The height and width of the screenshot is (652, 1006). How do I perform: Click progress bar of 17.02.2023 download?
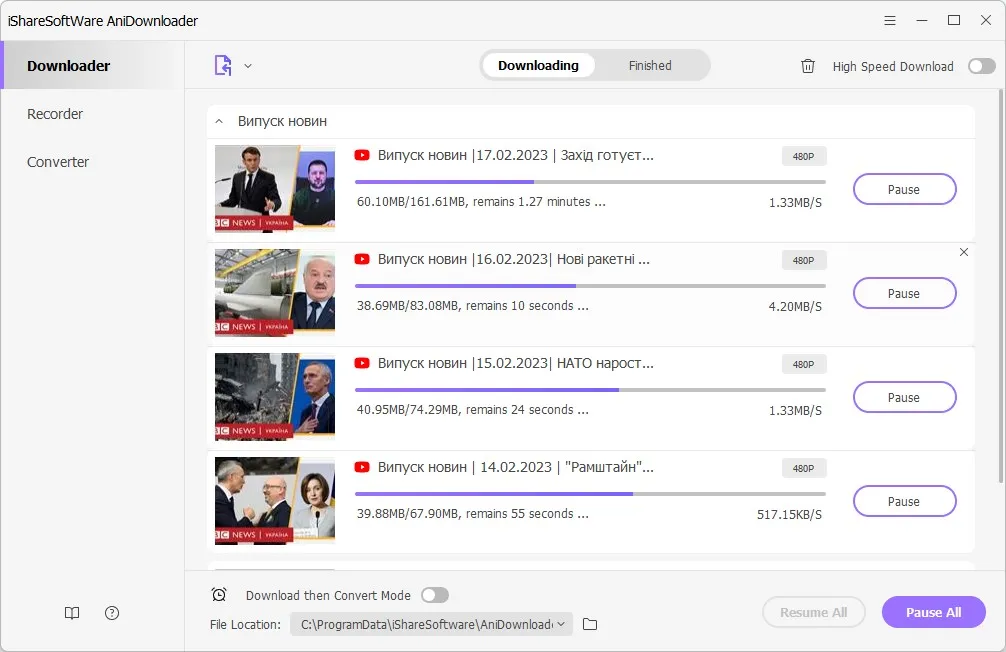[590, 182]
